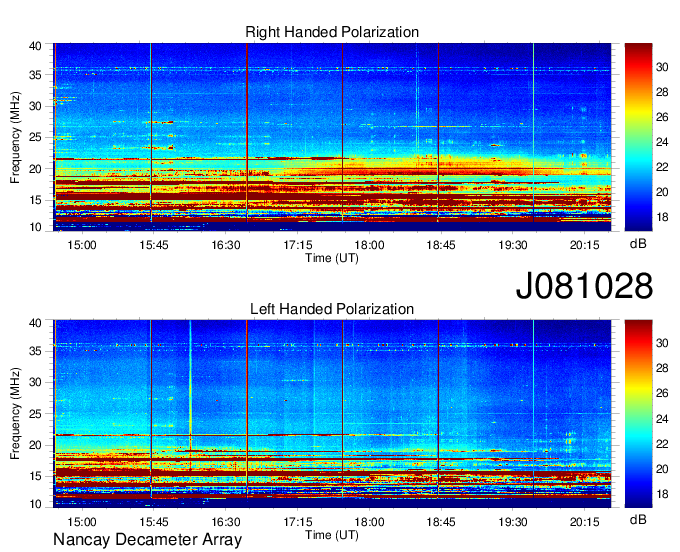Screen dimensions: 680x552
Task: Click the 10 MHz tick of Right Handed plot
Action: [x=35, y=227]
